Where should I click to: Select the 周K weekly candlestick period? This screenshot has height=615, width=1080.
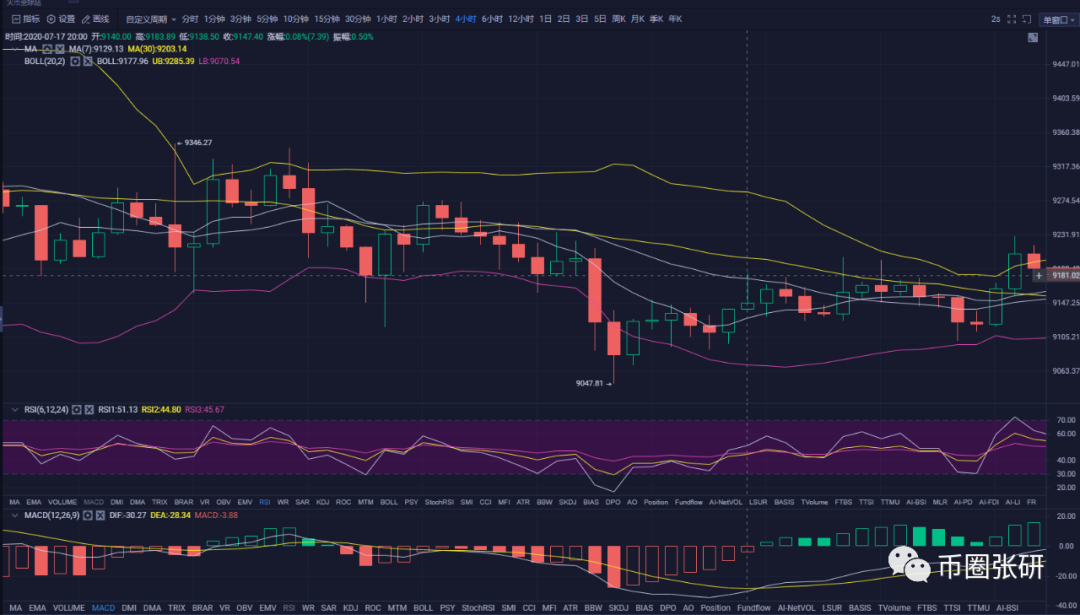(619, 19)
